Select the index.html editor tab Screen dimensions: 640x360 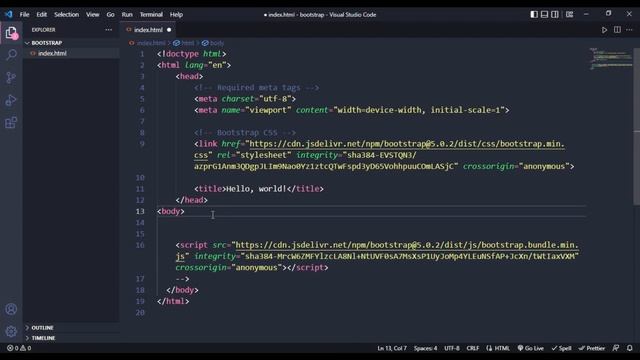coord(148,30)
